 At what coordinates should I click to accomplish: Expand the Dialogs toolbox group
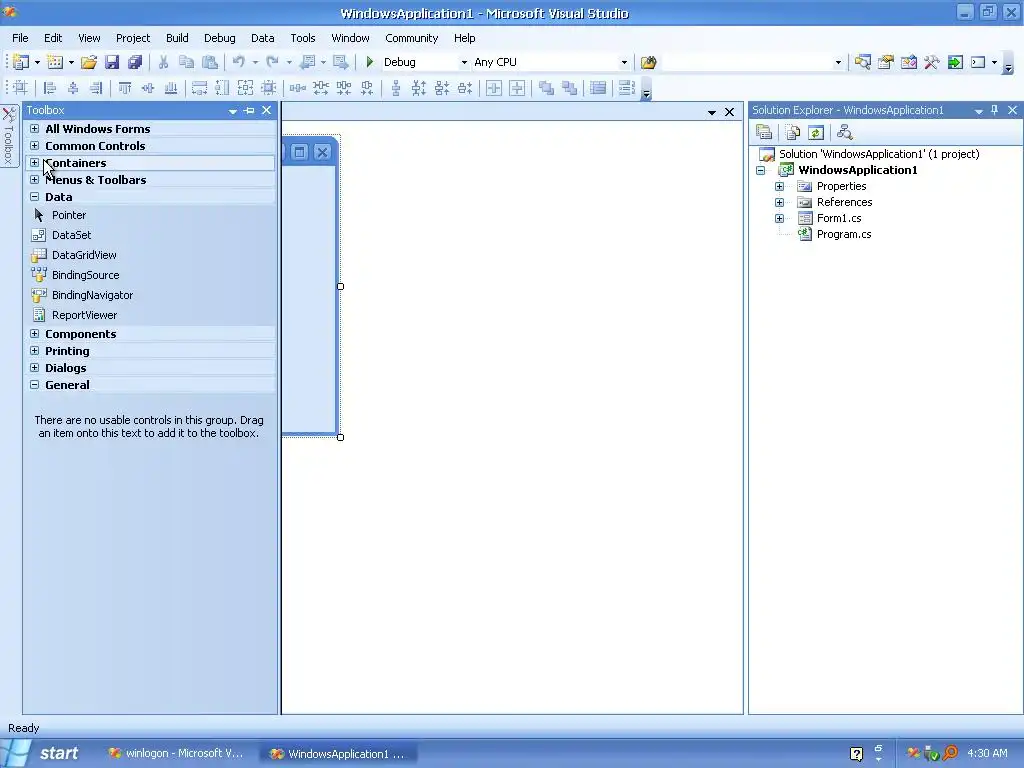pyautogui.click(x=35, y=368)
